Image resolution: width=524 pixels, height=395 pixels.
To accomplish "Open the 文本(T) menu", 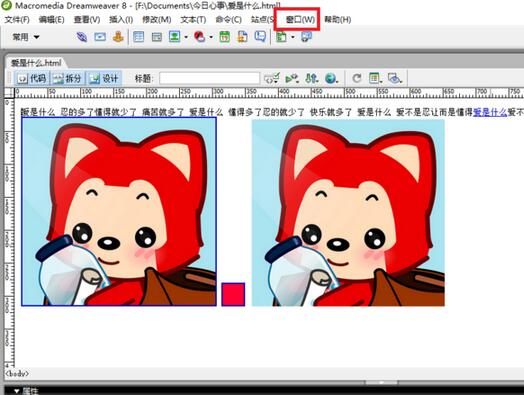I will [x=193, y=20].
